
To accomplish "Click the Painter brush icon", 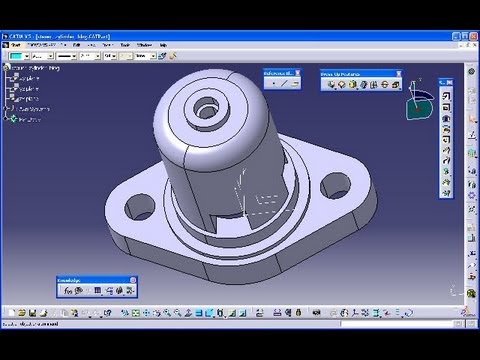I will [x=162, y=56].
